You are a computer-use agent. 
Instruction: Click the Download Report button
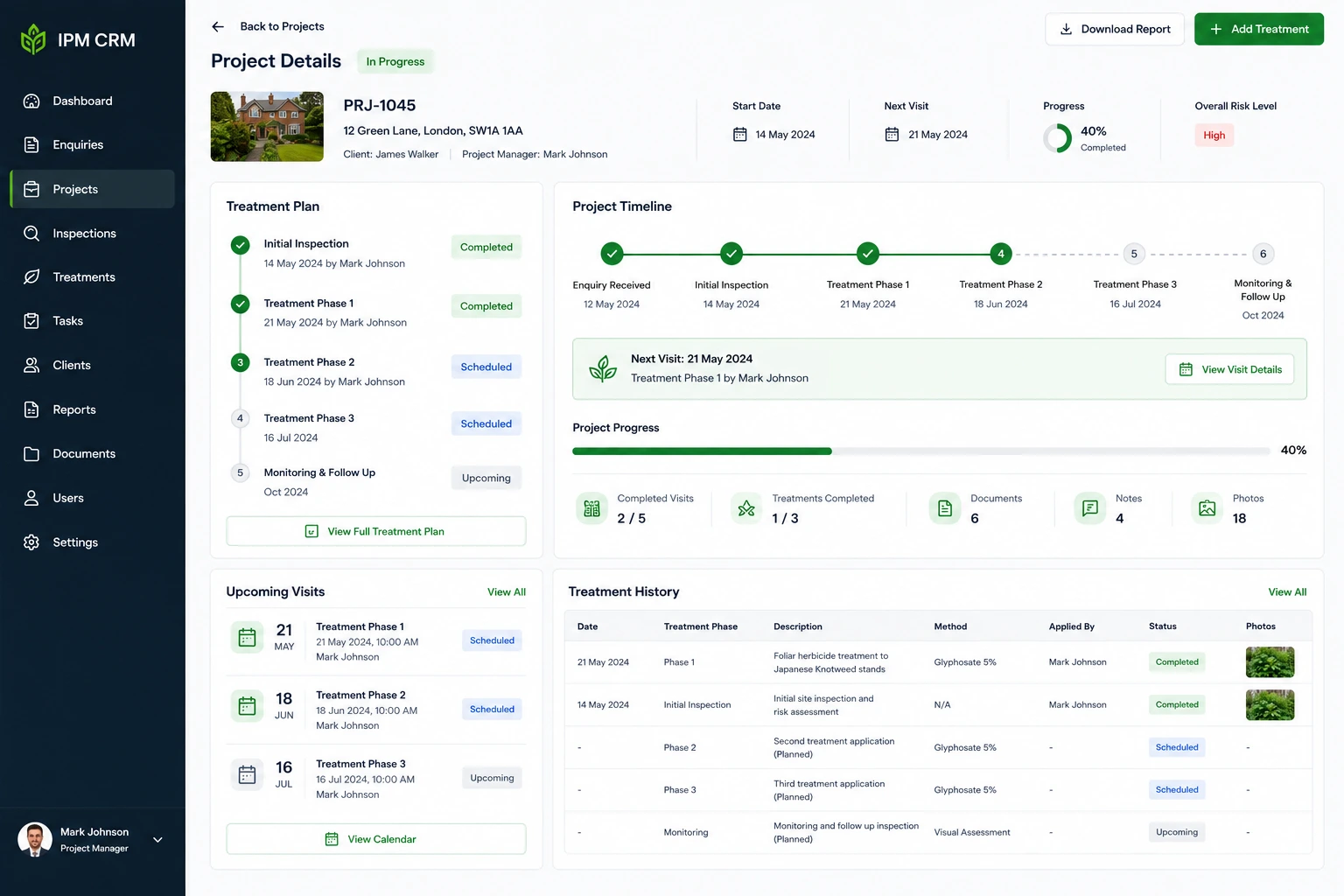coord(1115,29)
